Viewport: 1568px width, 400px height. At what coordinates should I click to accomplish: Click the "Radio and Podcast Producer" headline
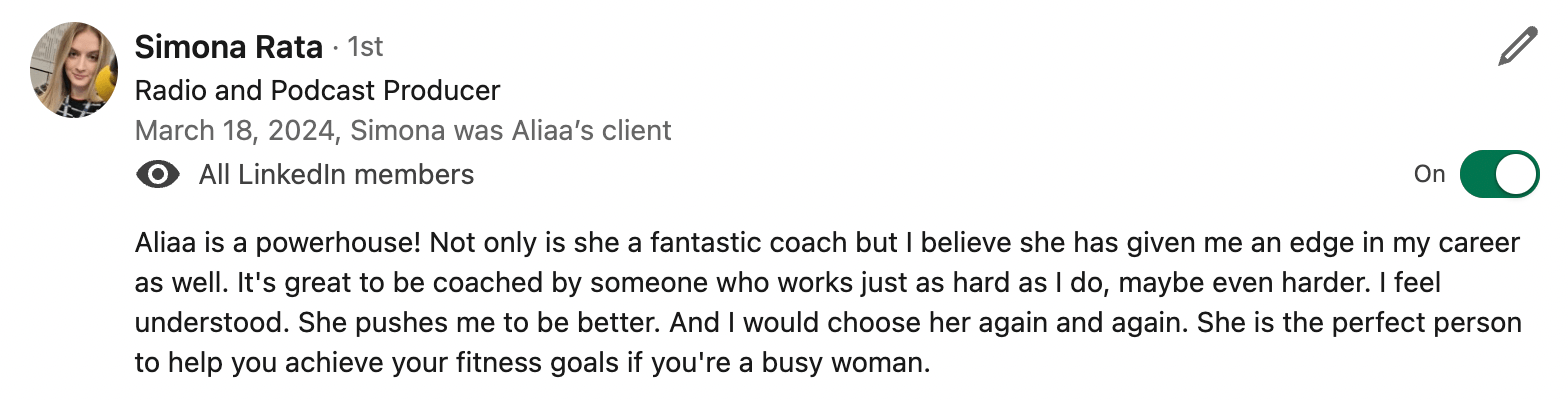tap(317, 90)
